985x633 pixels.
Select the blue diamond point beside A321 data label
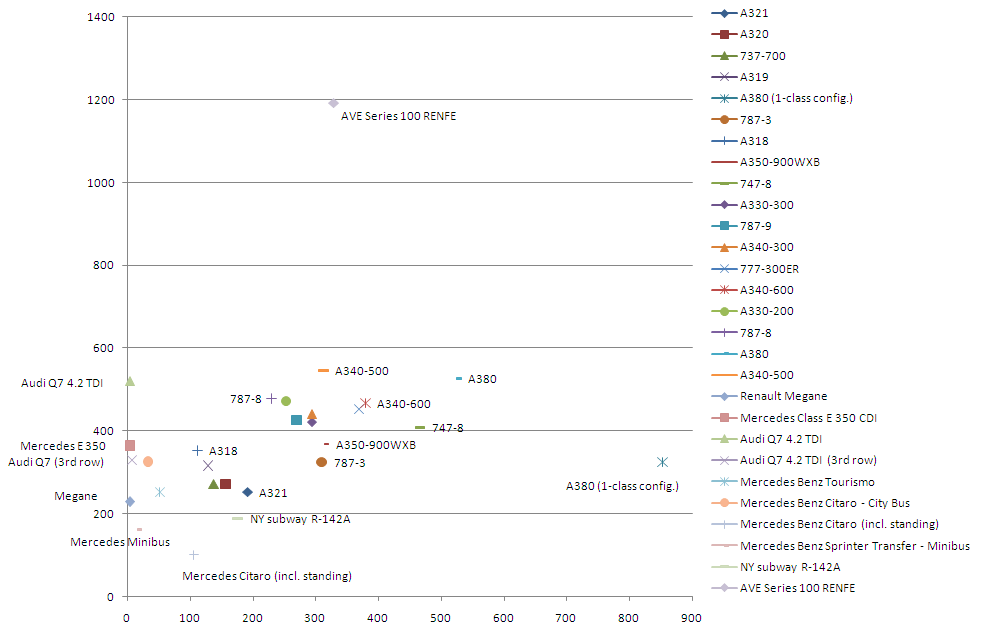(x=247, y=492)
